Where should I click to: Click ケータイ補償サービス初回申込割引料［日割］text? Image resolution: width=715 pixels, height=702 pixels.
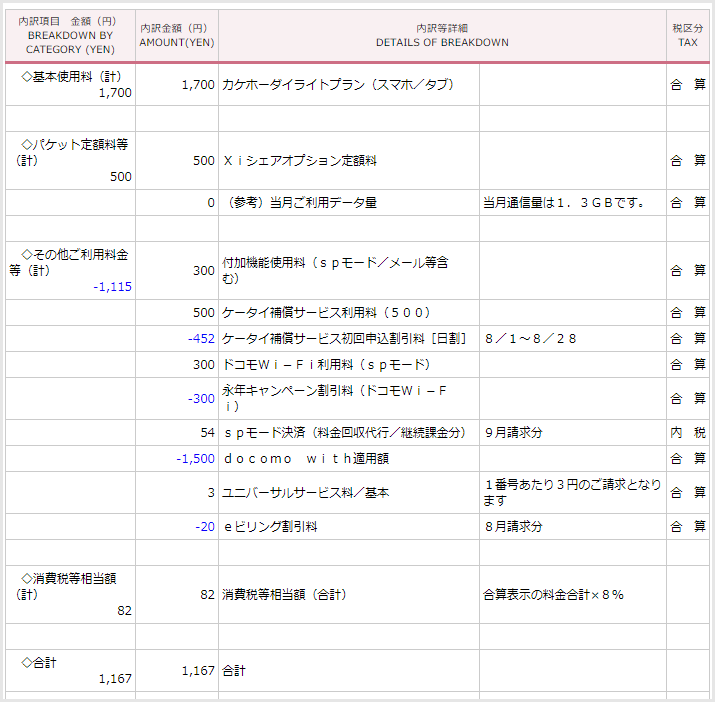(x=344, y=338)
